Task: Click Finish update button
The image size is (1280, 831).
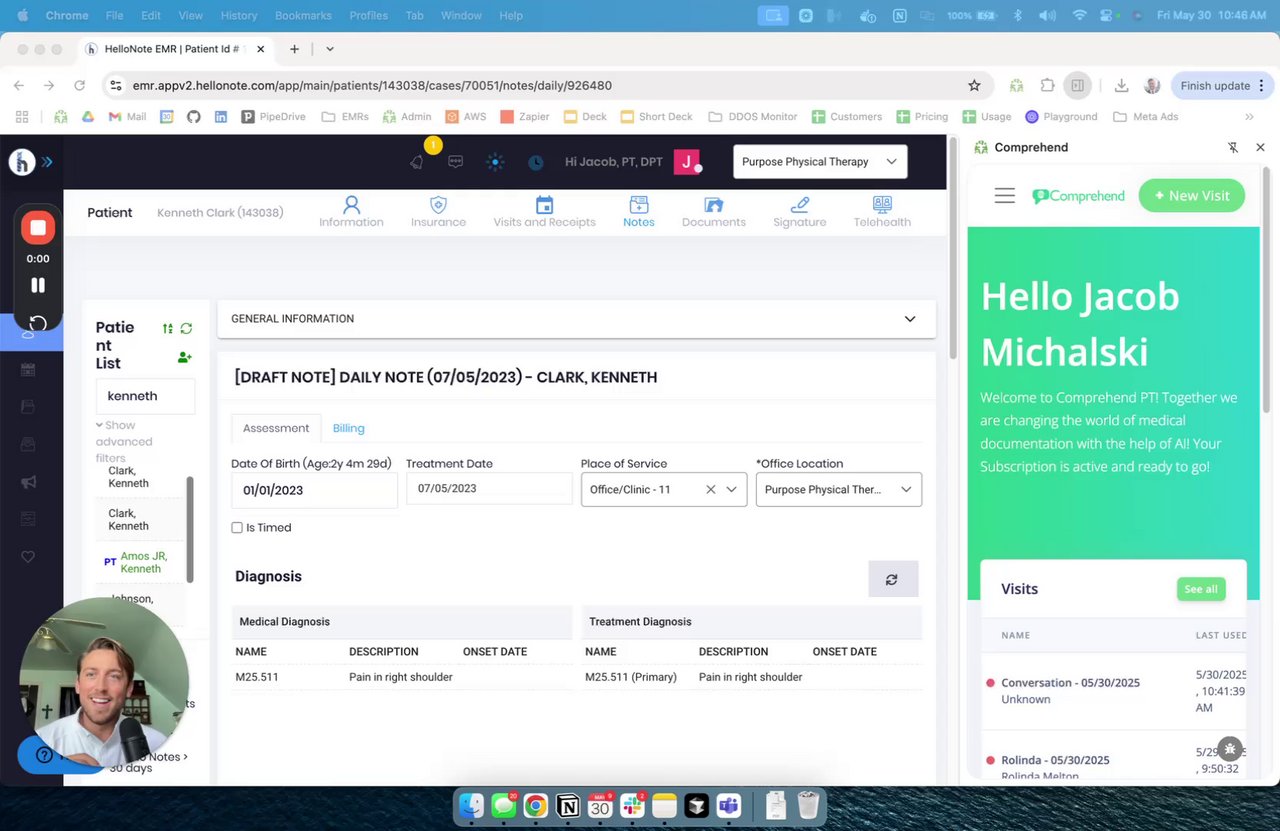Action: tap(1214, 86)
